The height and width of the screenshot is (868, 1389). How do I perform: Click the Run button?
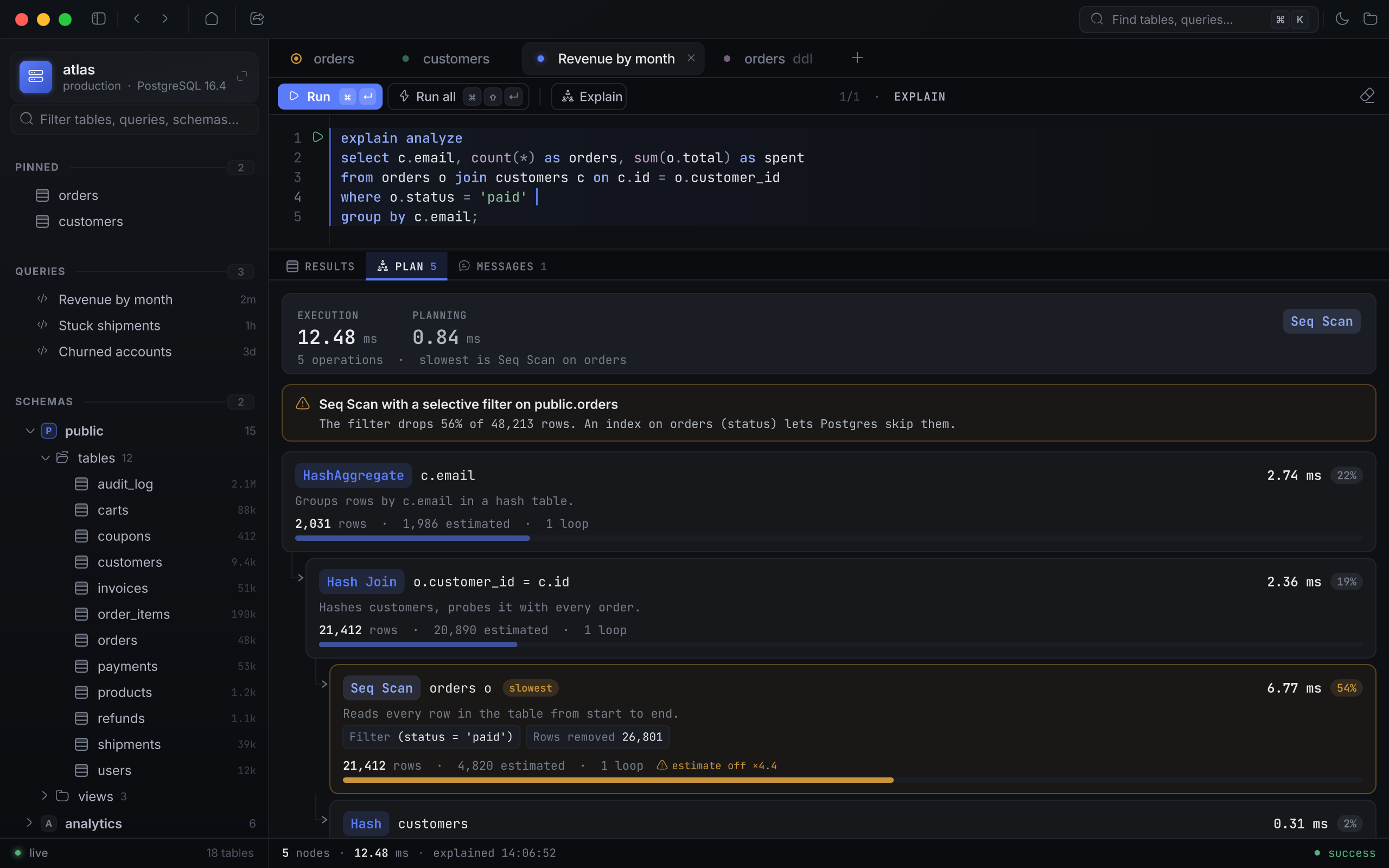coord(330,97)
